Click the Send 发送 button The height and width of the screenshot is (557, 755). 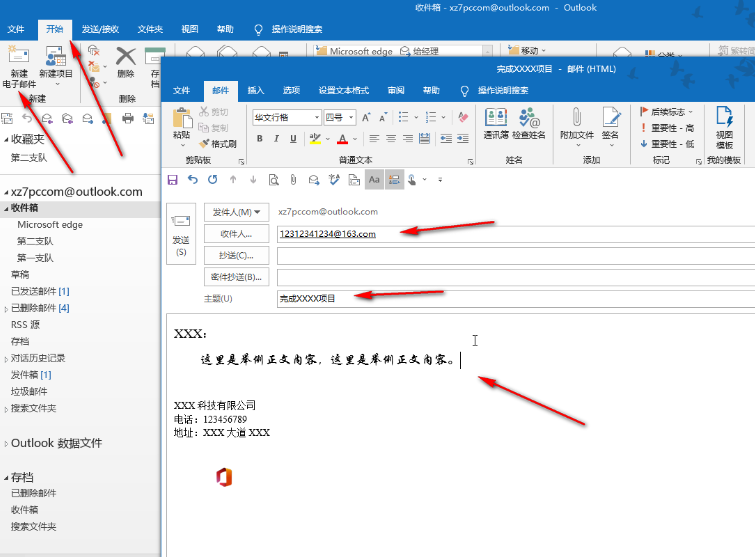(x=181, y=234)
